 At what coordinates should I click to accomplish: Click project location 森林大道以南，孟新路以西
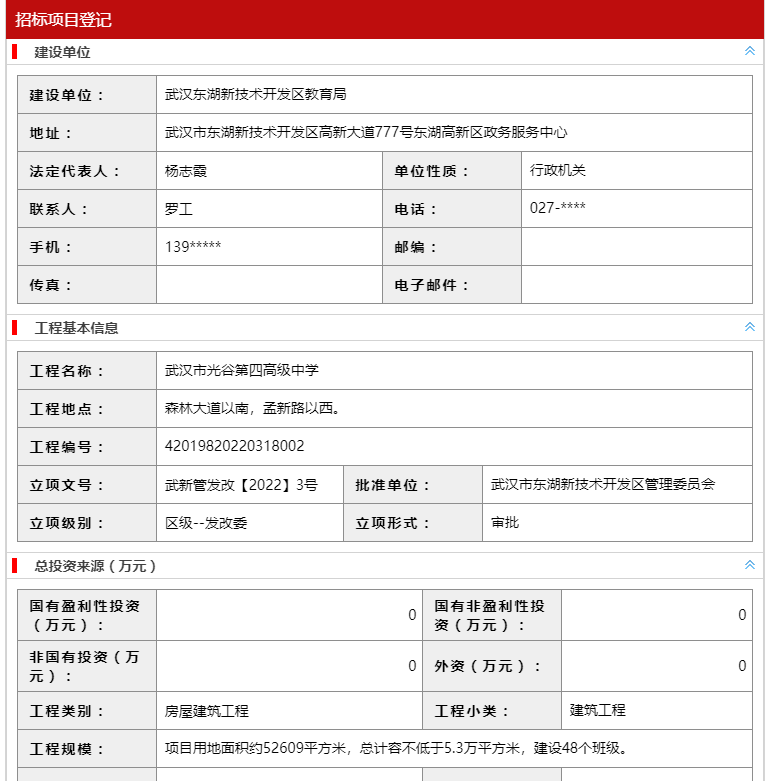coord(253,408)
